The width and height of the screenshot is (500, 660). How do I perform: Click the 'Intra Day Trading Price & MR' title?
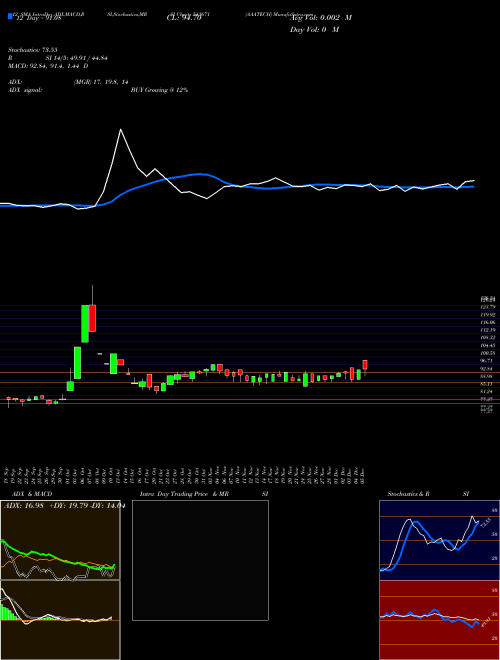[185, 494]
